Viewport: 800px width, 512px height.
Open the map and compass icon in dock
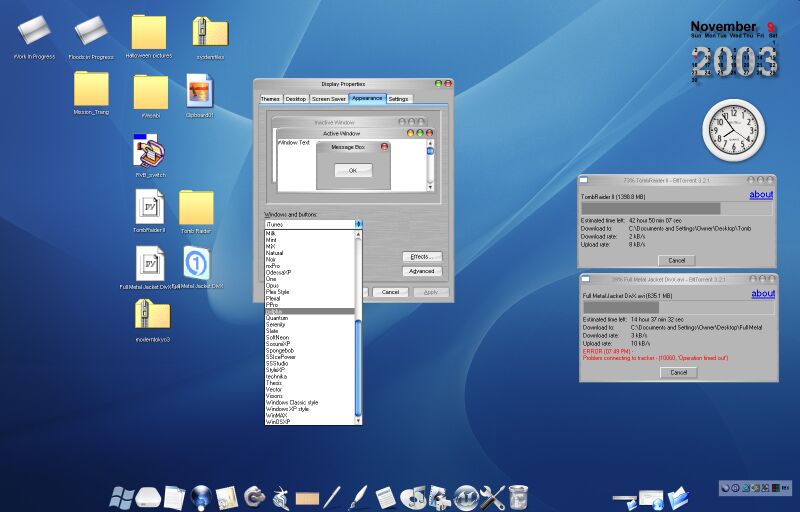(227, 497)
